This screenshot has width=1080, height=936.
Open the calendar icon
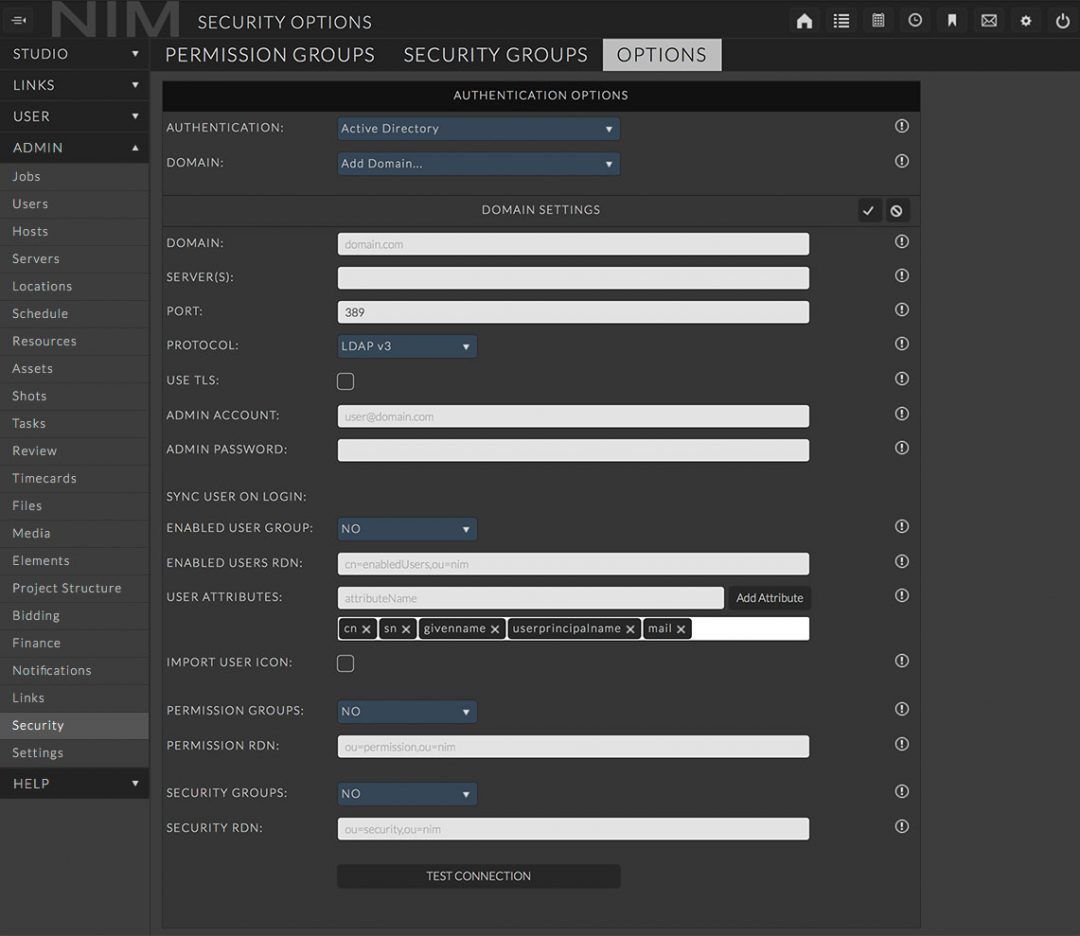878,20
